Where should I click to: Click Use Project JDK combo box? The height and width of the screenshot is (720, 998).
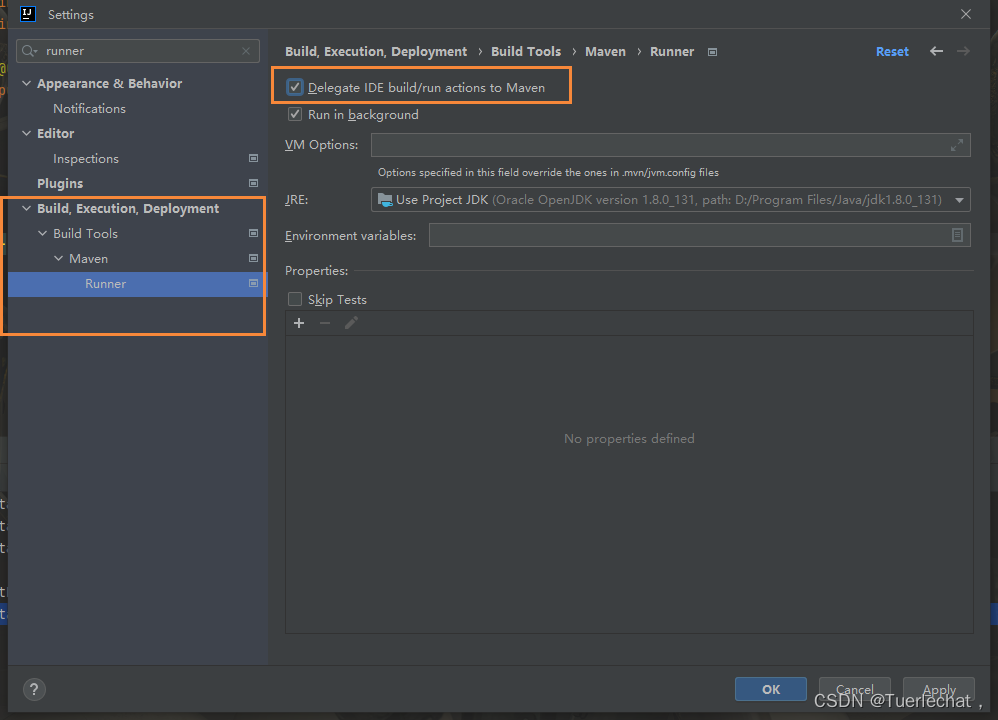[x=671, y=200]
